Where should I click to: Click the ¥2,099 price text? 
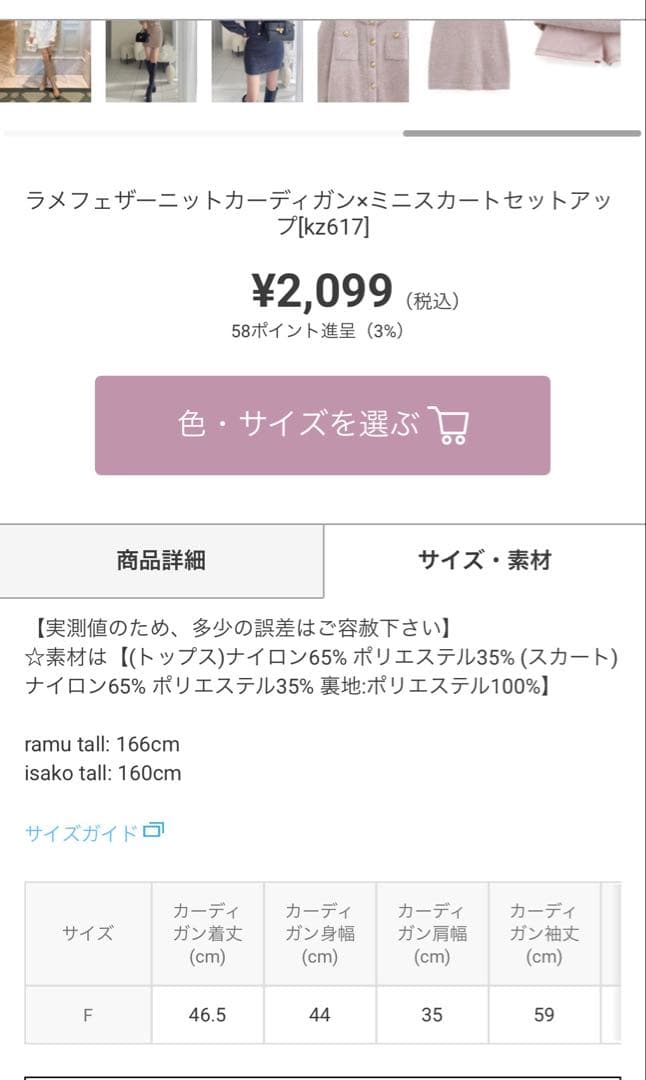point(322,291)
